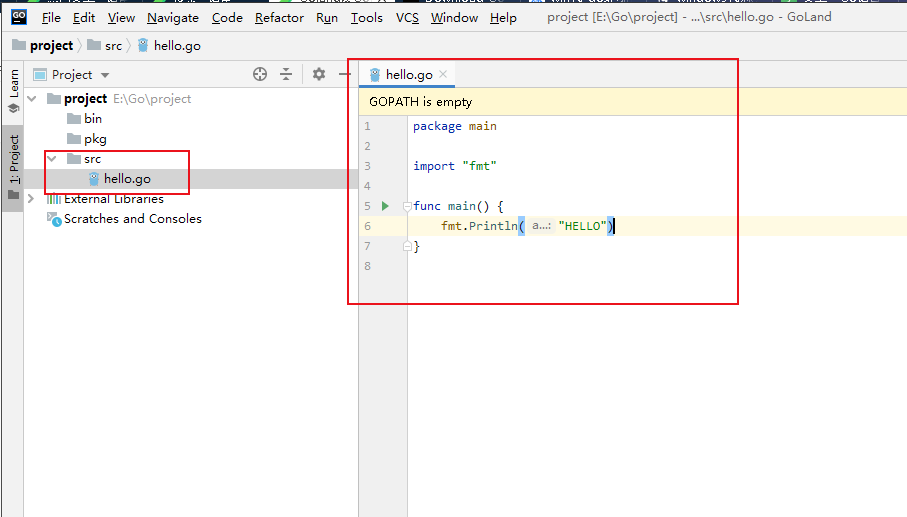Click line number 2 in the gutter
907x517 pixels.
367,146
